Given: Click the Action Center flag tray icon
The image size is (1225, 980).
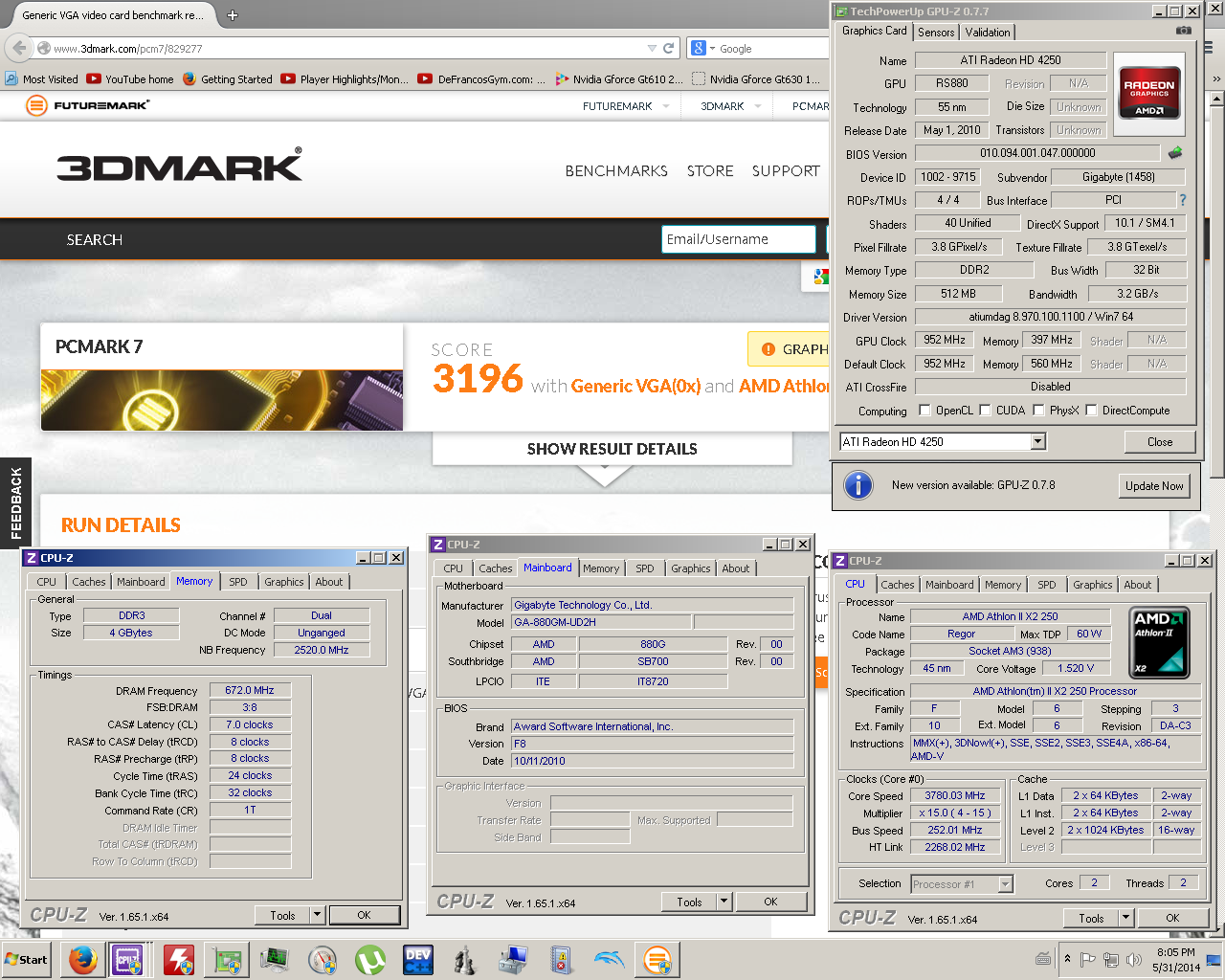Looking at the screenshot, I should (1087, 960).
